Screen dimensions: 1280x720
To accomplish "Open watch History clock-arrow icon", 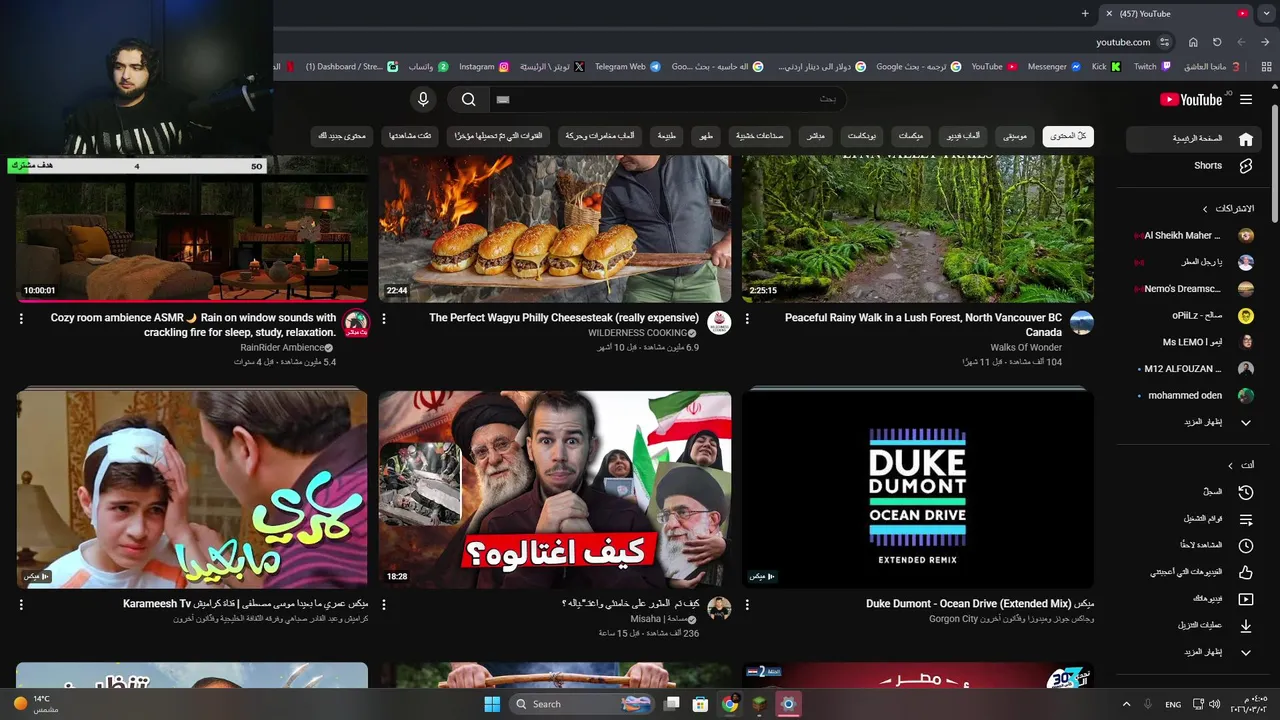I will (x=1245, y=492).
